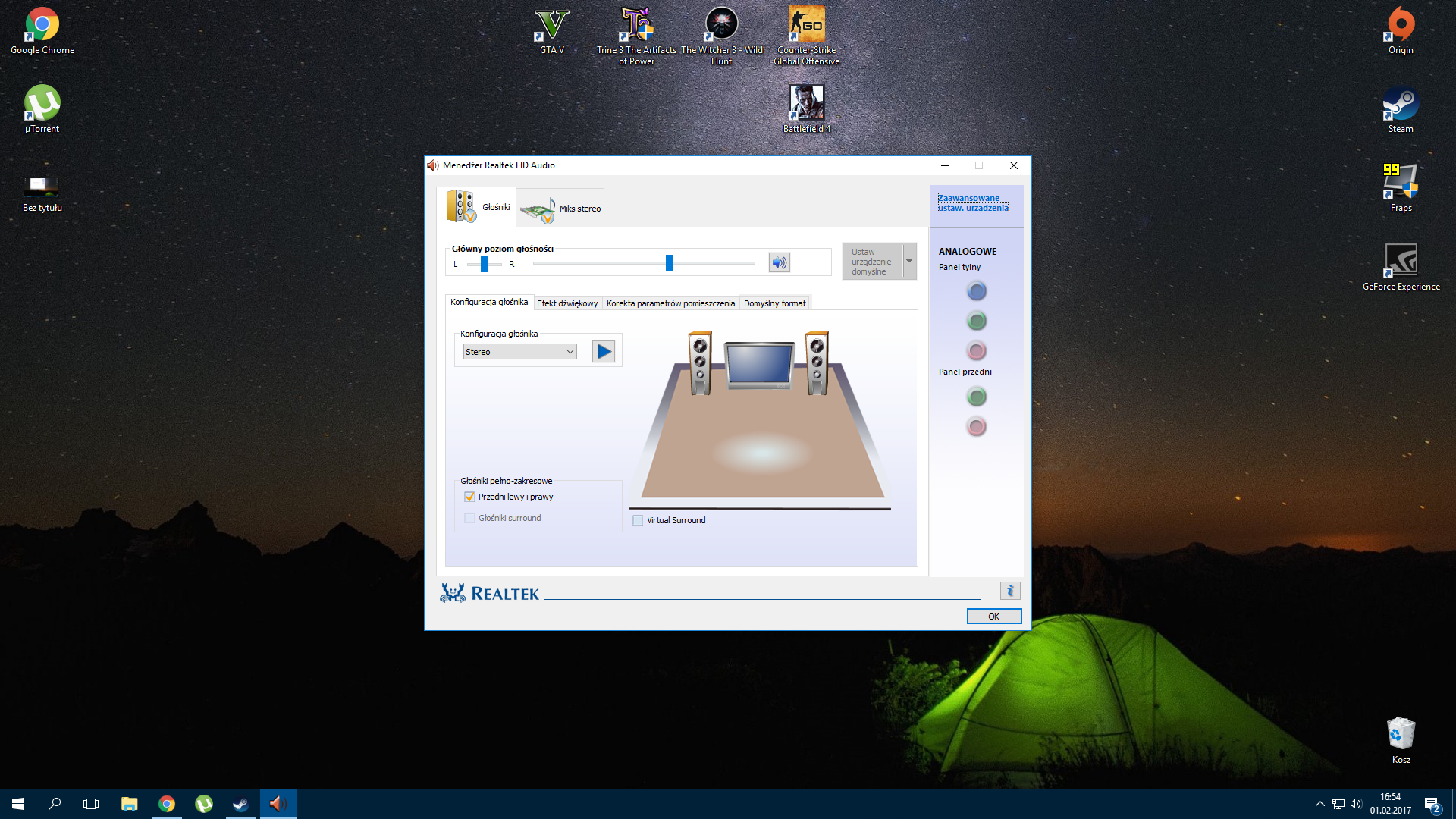Open Korekta parametrów pomieszczenia tab
Image resolution: width=1456 pixels, height=819 pixels.
[670, 303]
